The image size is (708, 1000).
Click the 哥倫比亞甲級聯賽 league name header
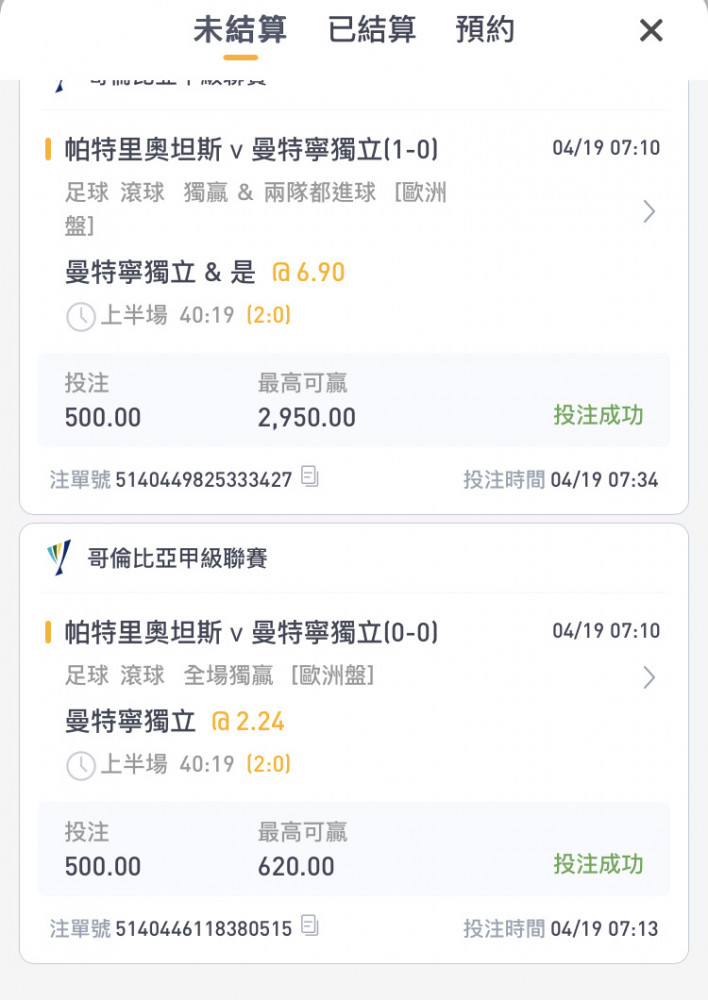[x=177, y=559]
